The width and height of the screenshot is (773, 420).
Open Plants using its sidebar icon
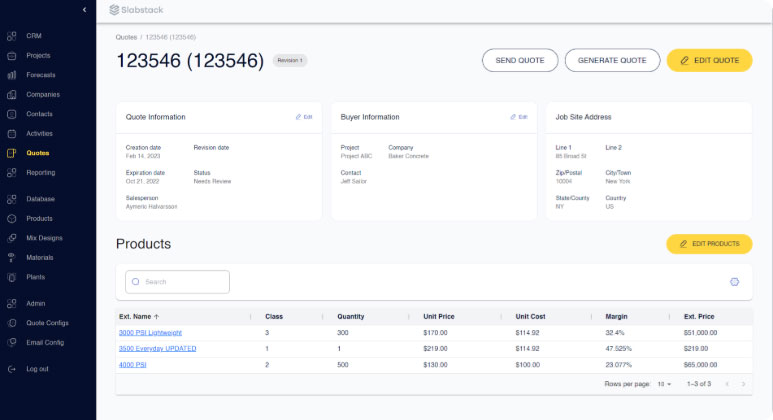(x=11, y=277)
